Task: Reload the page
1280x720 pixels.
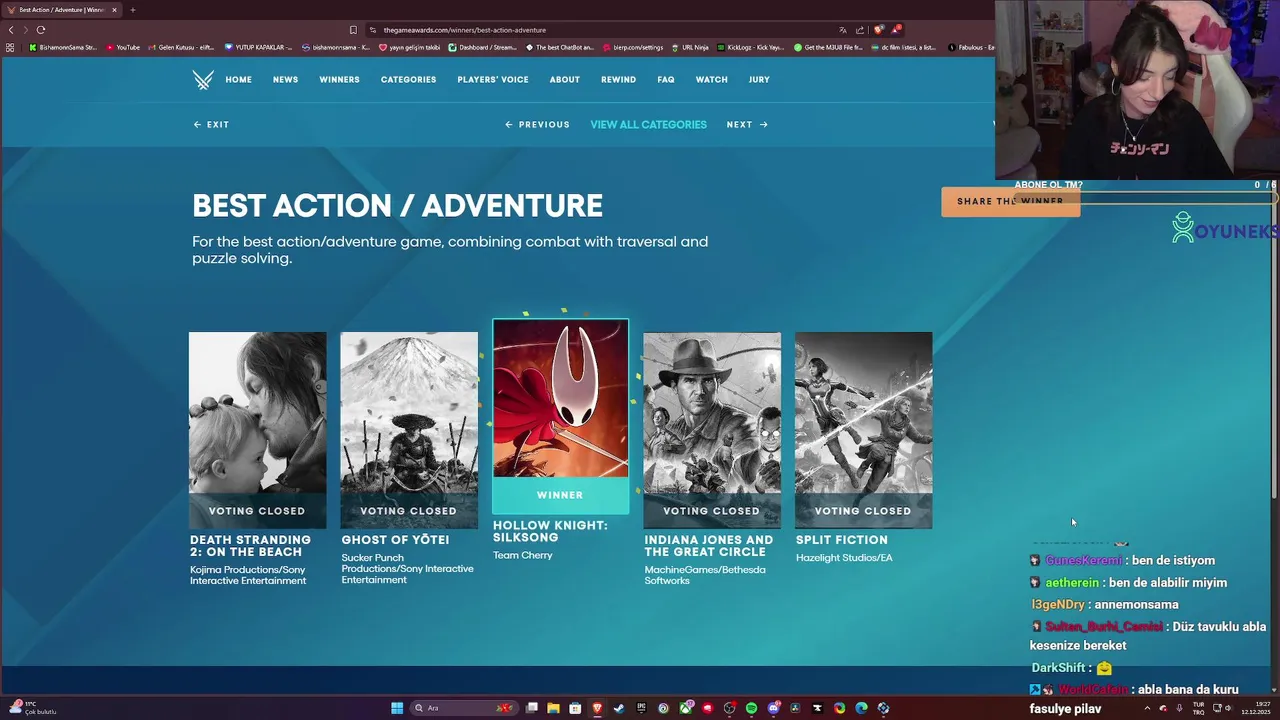Action: pyautogui.click(x=41, y=30)
